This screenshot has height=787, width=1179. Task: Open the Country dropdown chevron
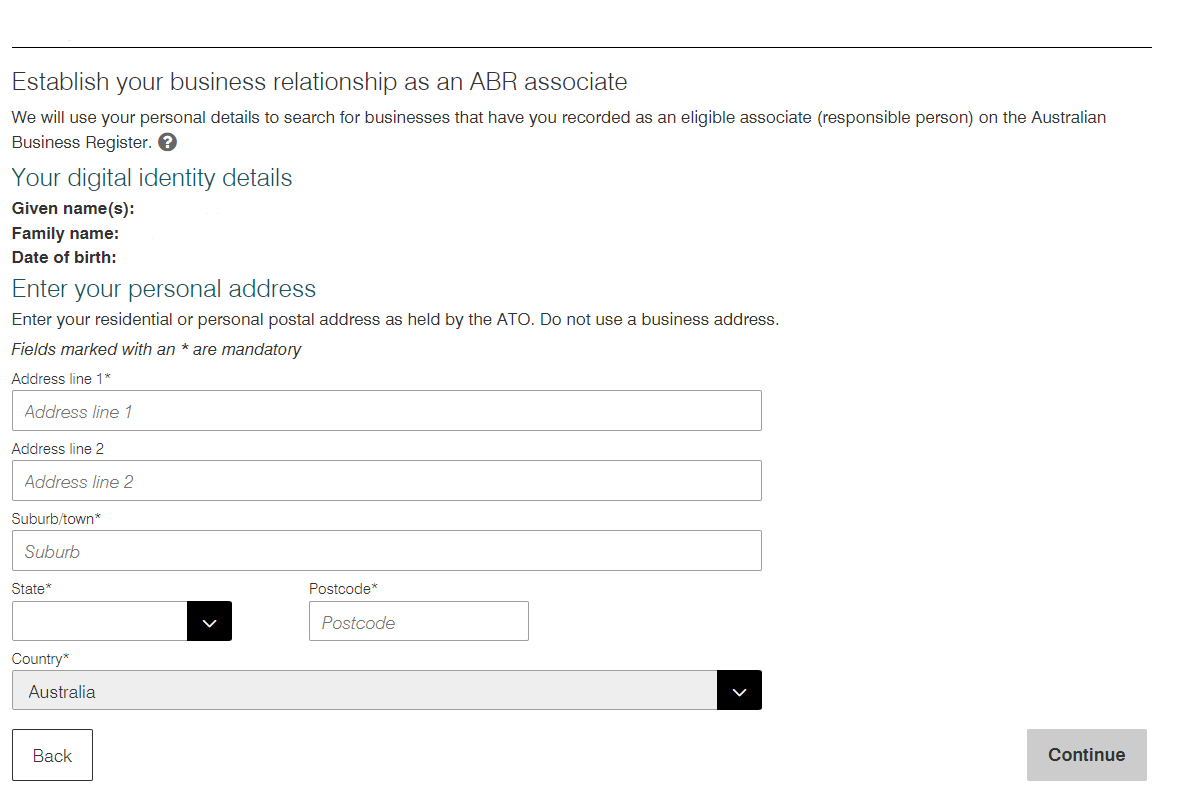coord(739,691)
